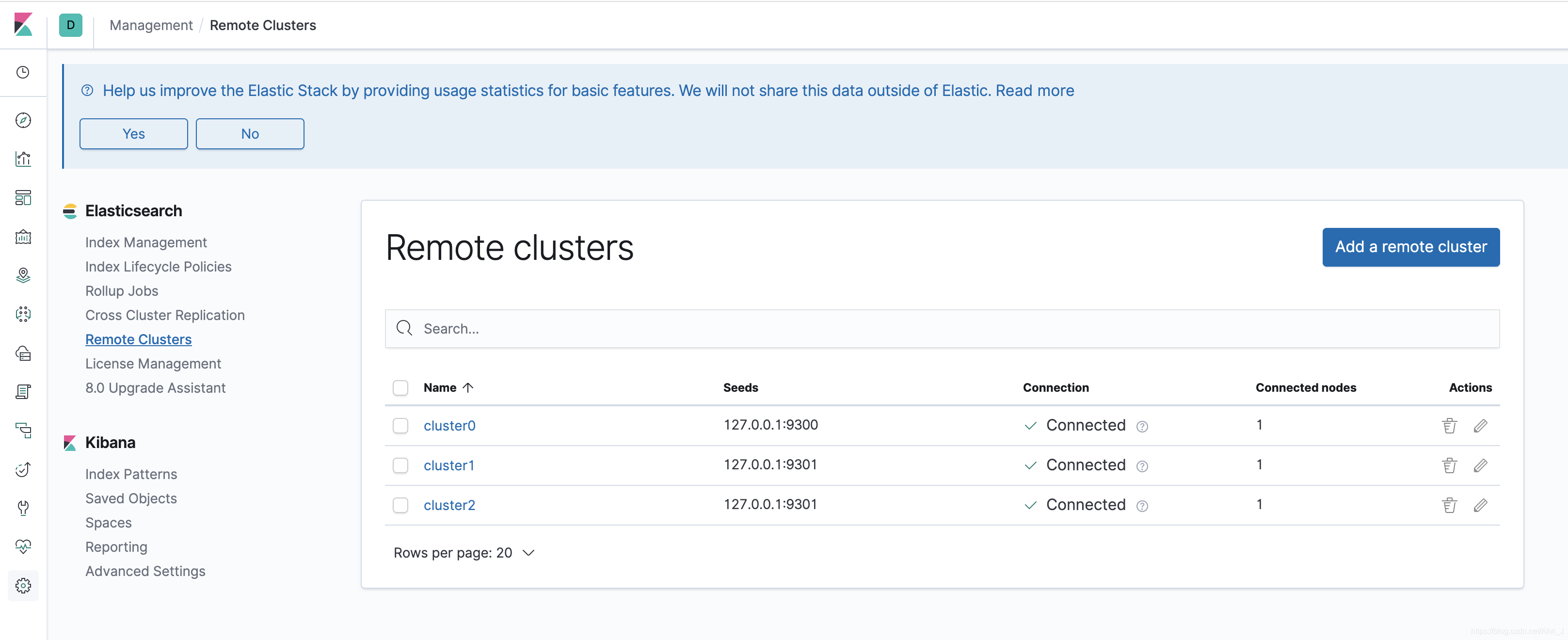The height and width of the screenshot is (640, 1568).
Task: Click the Seeds column header
Action: (x=741, y=388)
